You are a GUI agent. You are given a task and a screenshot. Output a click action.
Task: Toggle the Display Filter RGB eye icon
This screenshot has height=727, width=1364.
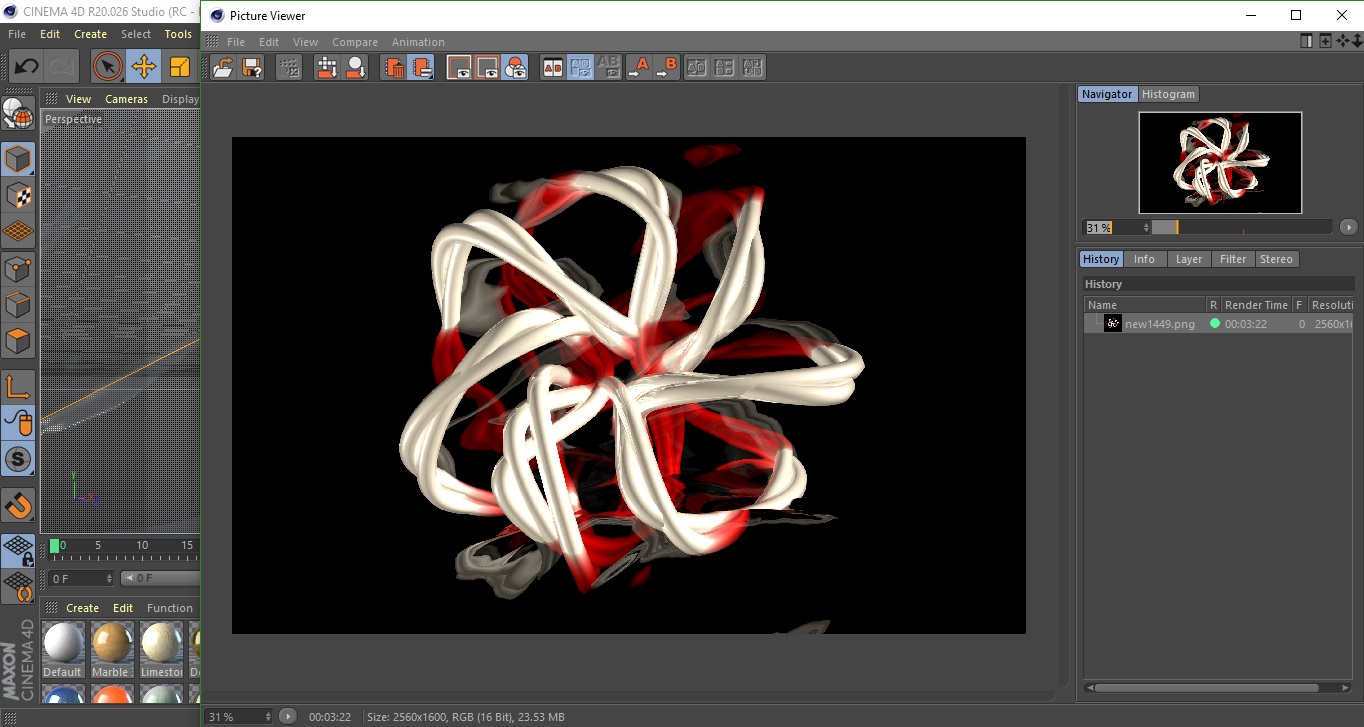point(515,68)
